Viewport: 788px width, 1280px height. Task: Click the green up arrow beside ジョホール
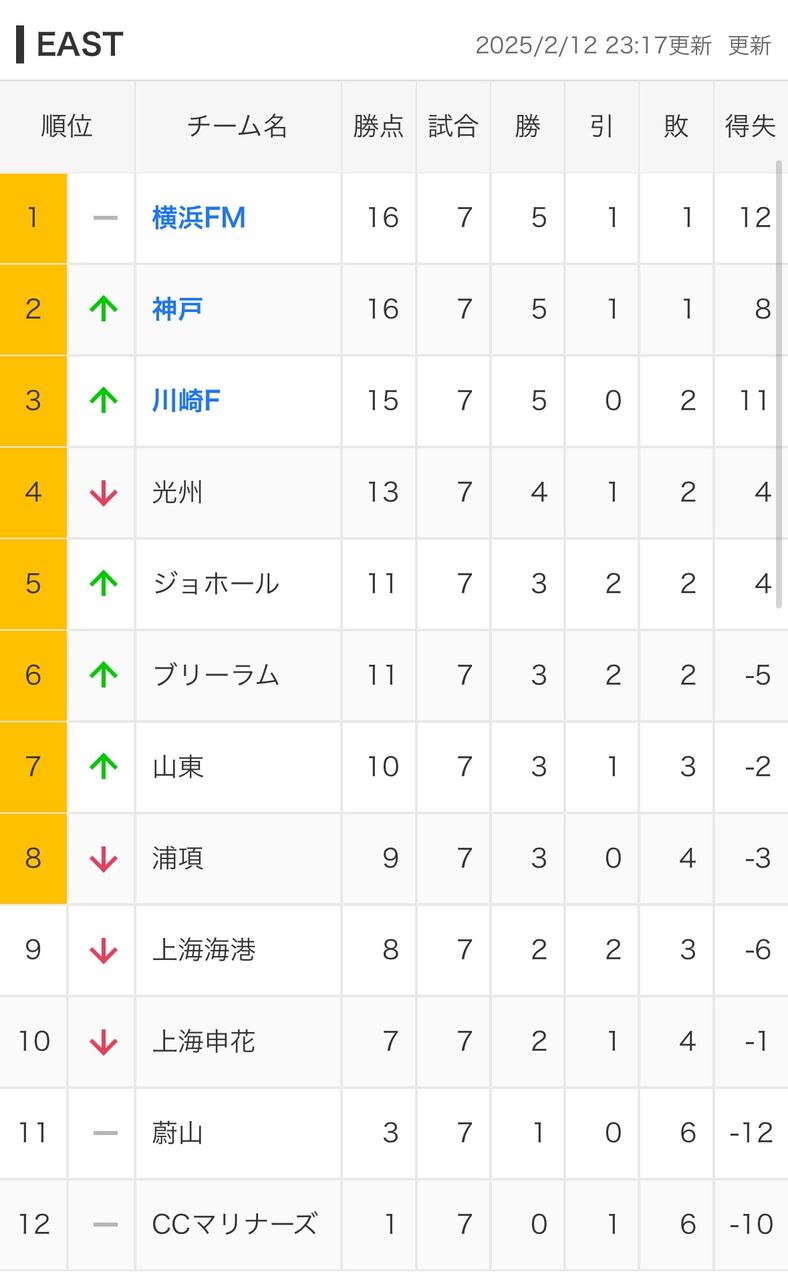pyautogui.click(x=103, y=584)
